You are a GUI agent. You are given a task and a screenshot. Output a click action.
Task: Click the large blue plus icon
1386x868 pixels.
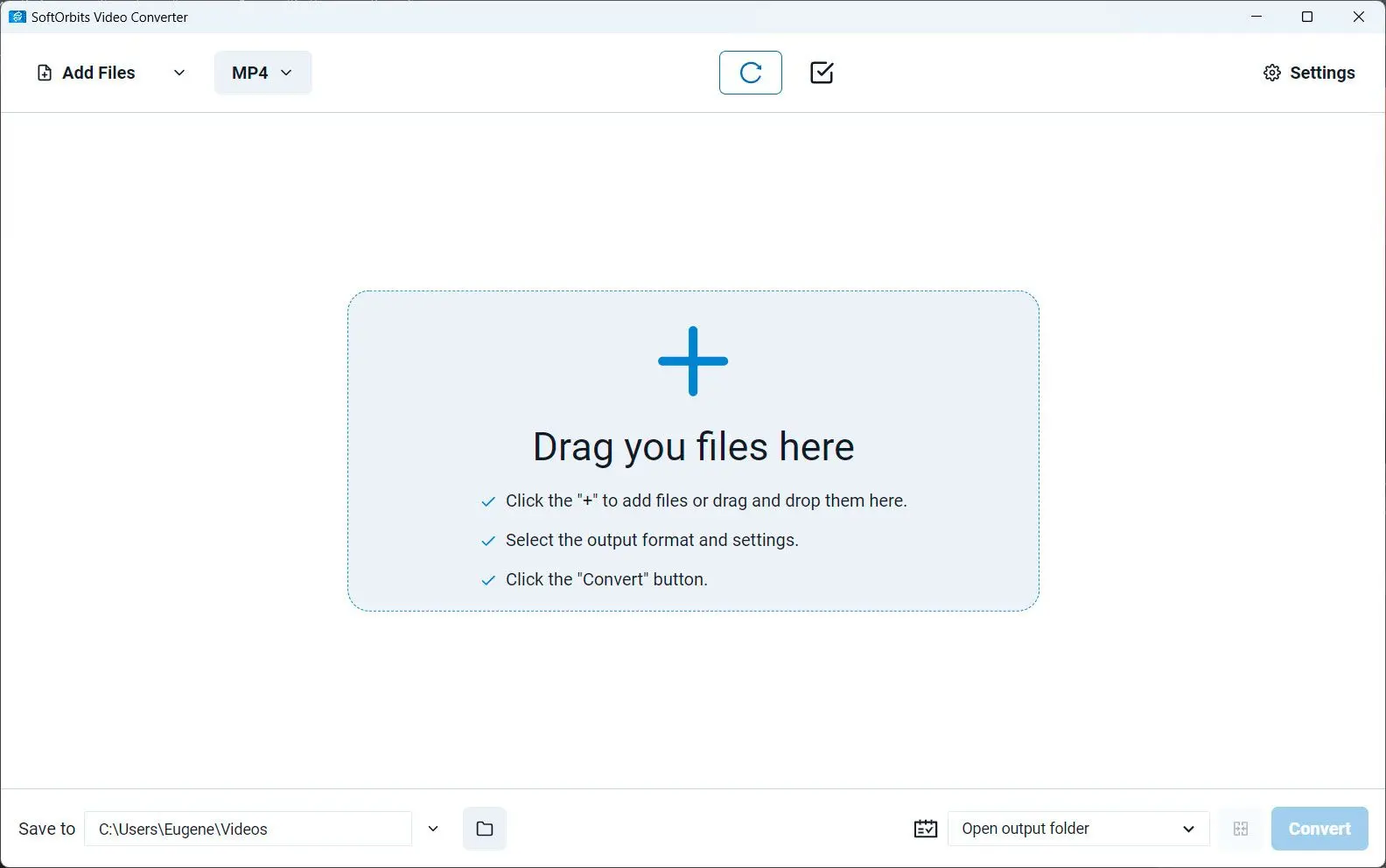coord(693,361)
